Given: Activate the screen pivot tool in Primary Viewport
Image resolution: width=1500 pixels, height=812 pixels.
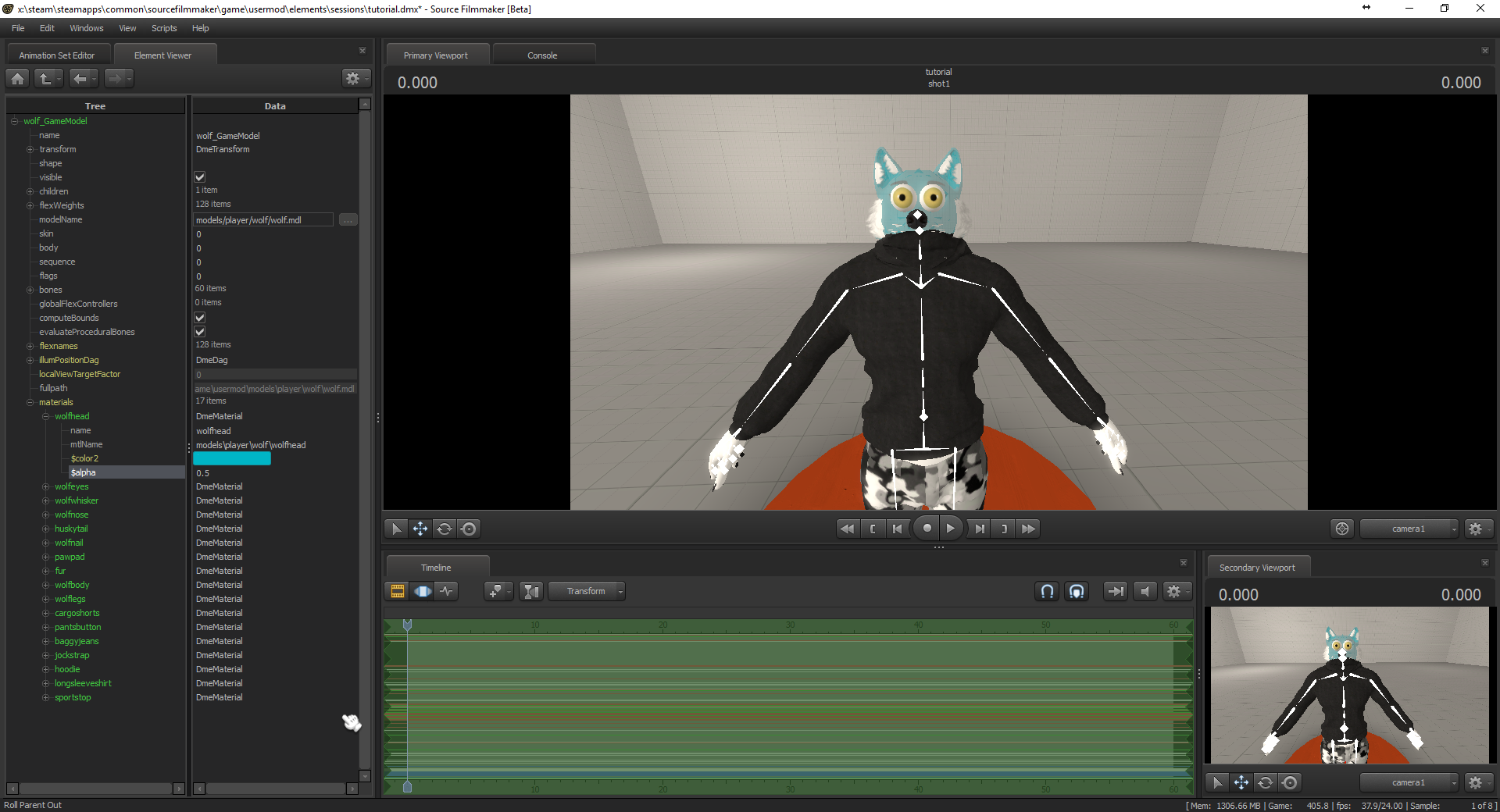Looking at the screenshot, I should [469, 529].
